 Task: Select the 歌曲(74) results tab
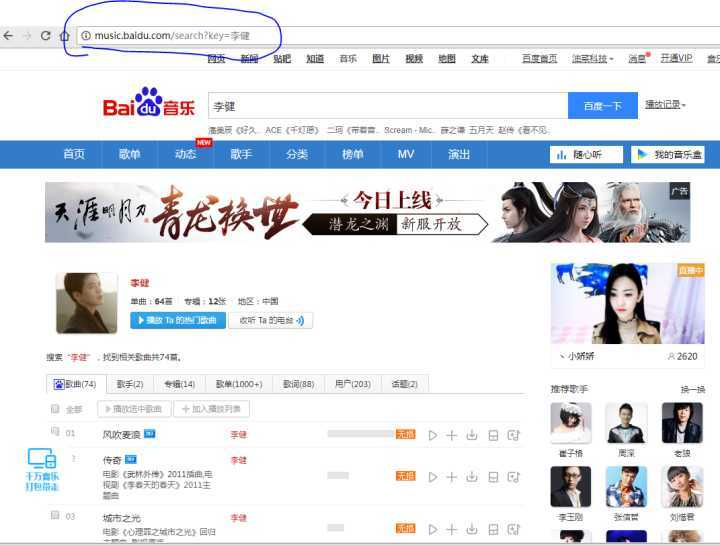(76, 384)
